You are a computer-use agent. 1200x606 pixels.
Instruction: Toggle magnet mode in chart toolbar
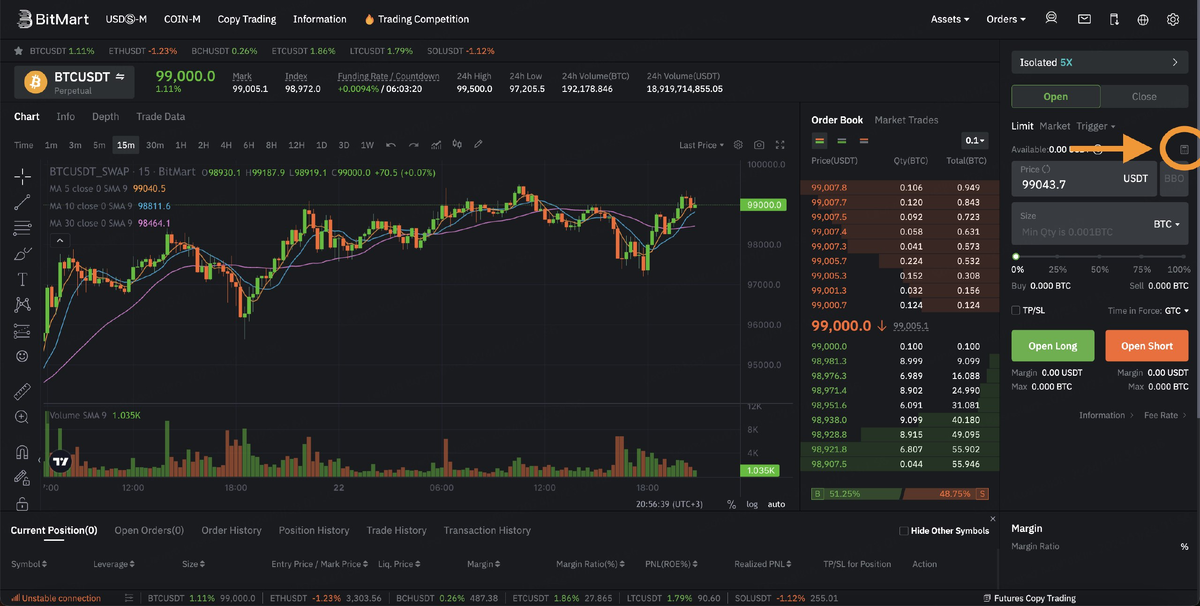point(22,452)
